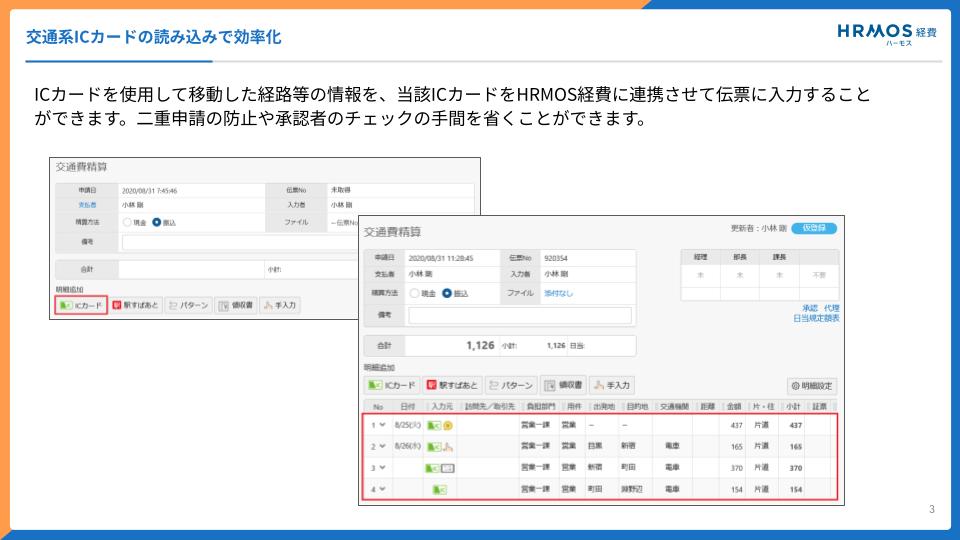Click 経理 approval column header

[x=700, y=257]
